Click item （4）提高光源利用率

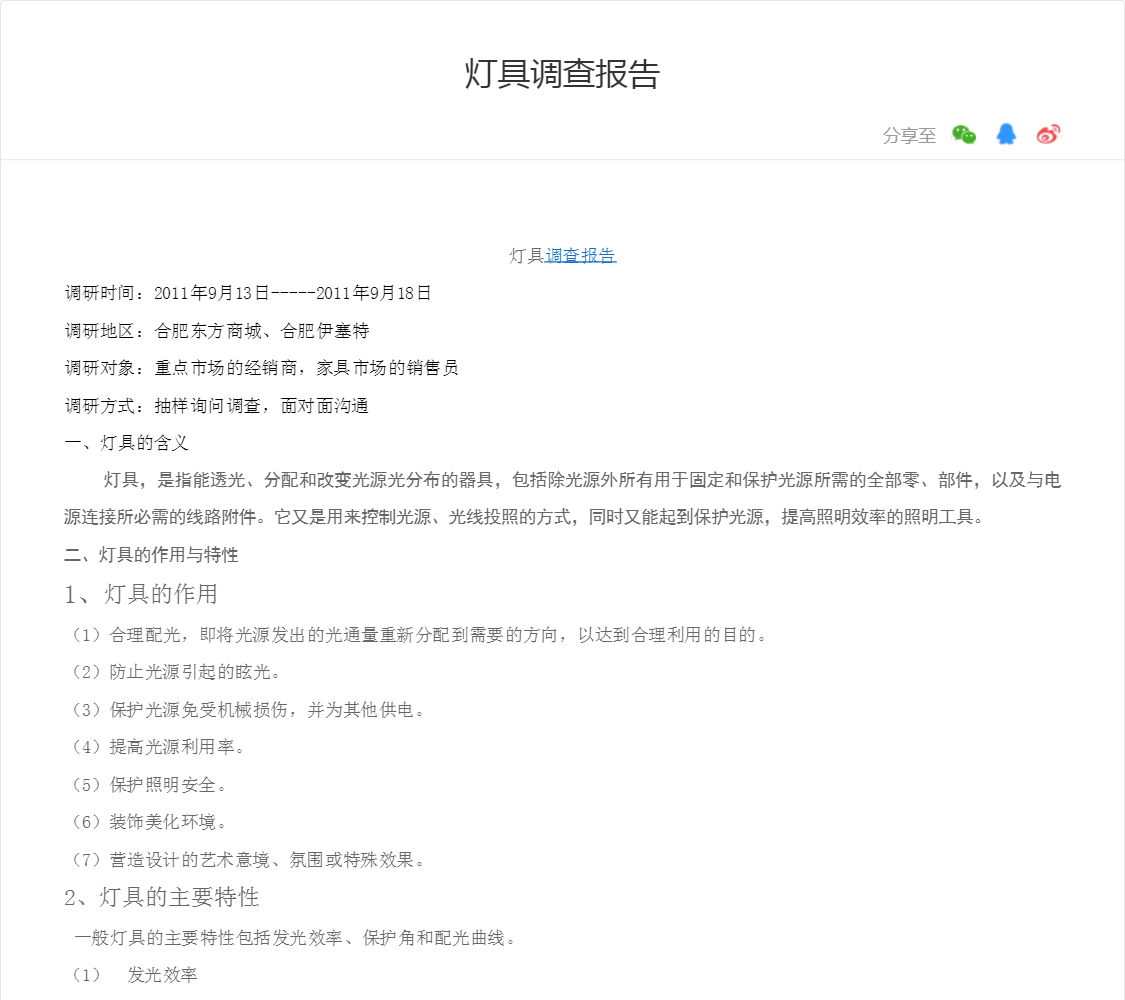tap(159, 747)
